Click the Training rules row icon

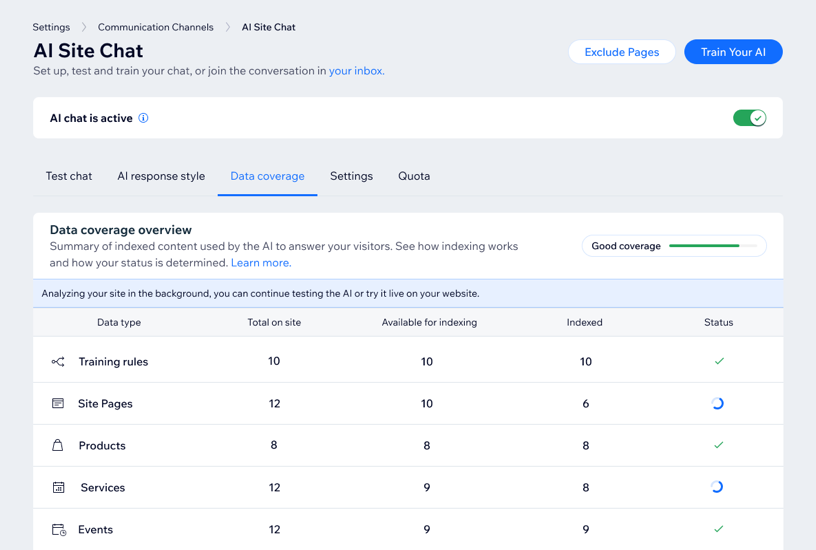[x=58, y=362]
